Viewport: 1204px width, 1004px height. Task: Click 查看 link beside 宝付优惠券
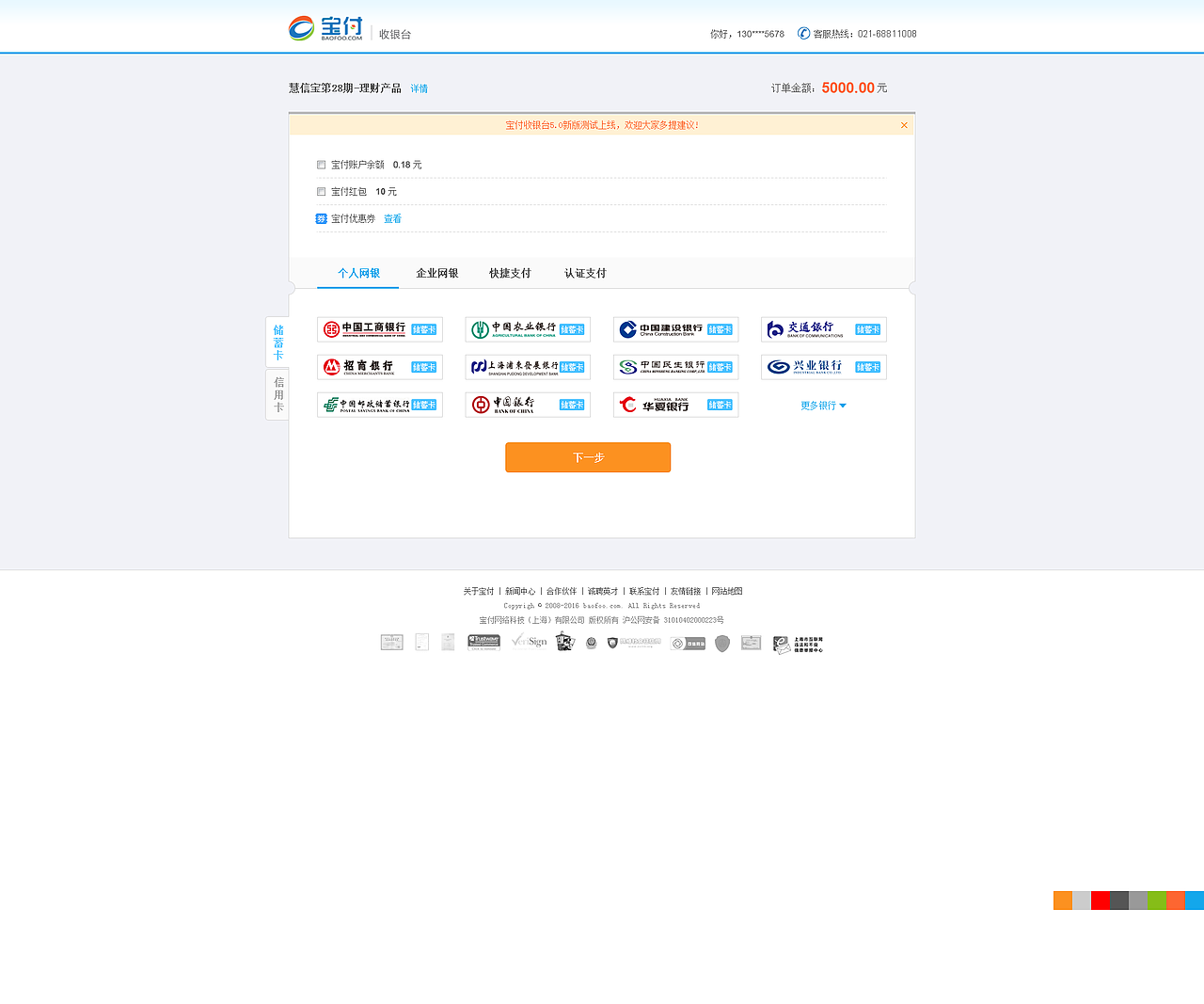coord(392,219)
